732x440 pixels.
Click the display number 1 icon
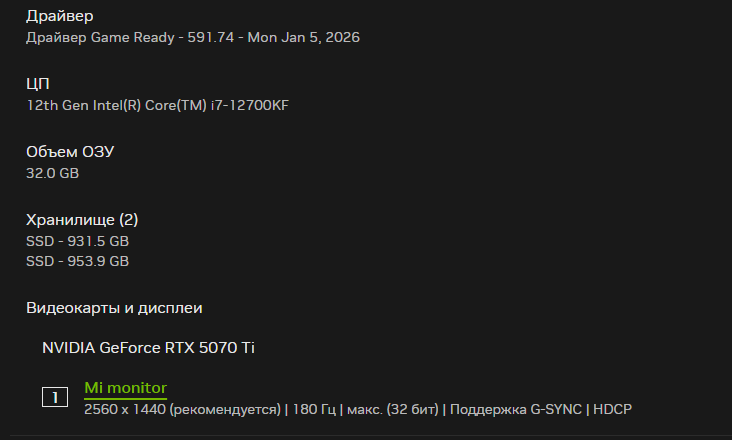(x=55, y=397)
